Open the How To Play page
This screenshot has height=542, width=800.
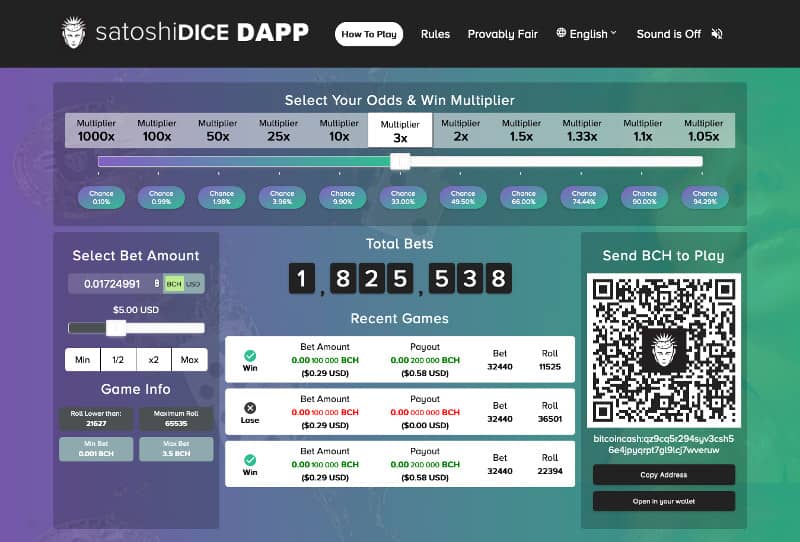tap(369, 34)
